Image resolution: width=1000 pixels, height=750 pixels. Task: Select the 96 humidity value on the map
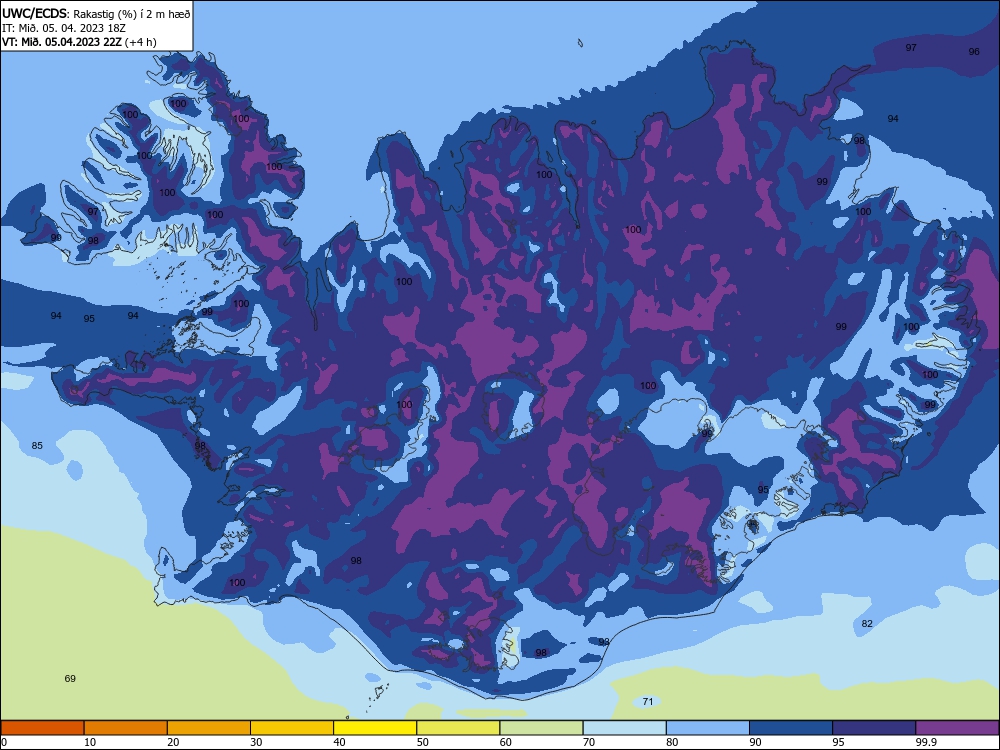coord(974,52)
